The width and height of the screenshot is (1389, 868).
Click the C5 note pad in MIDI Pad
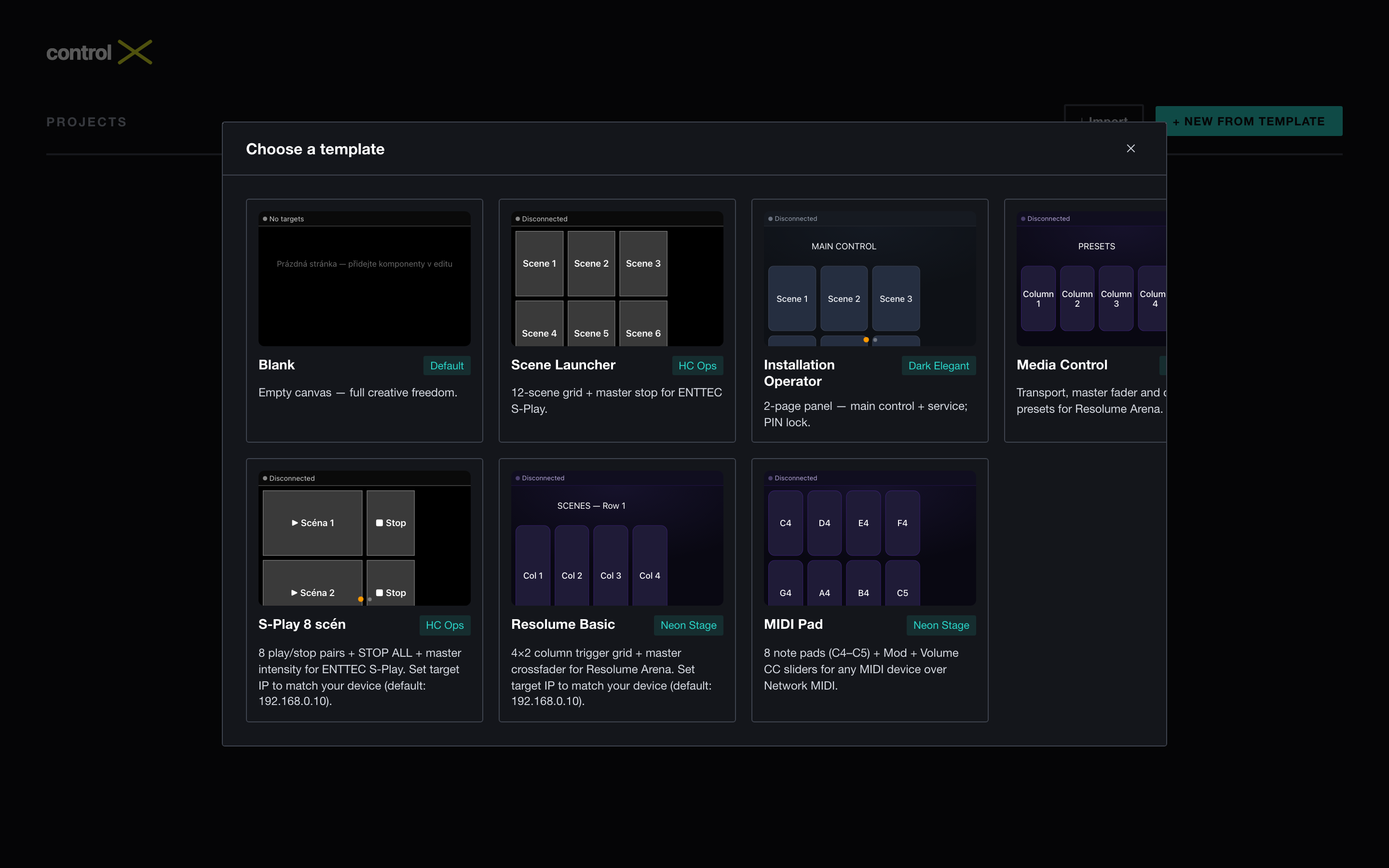click(902, 583)
